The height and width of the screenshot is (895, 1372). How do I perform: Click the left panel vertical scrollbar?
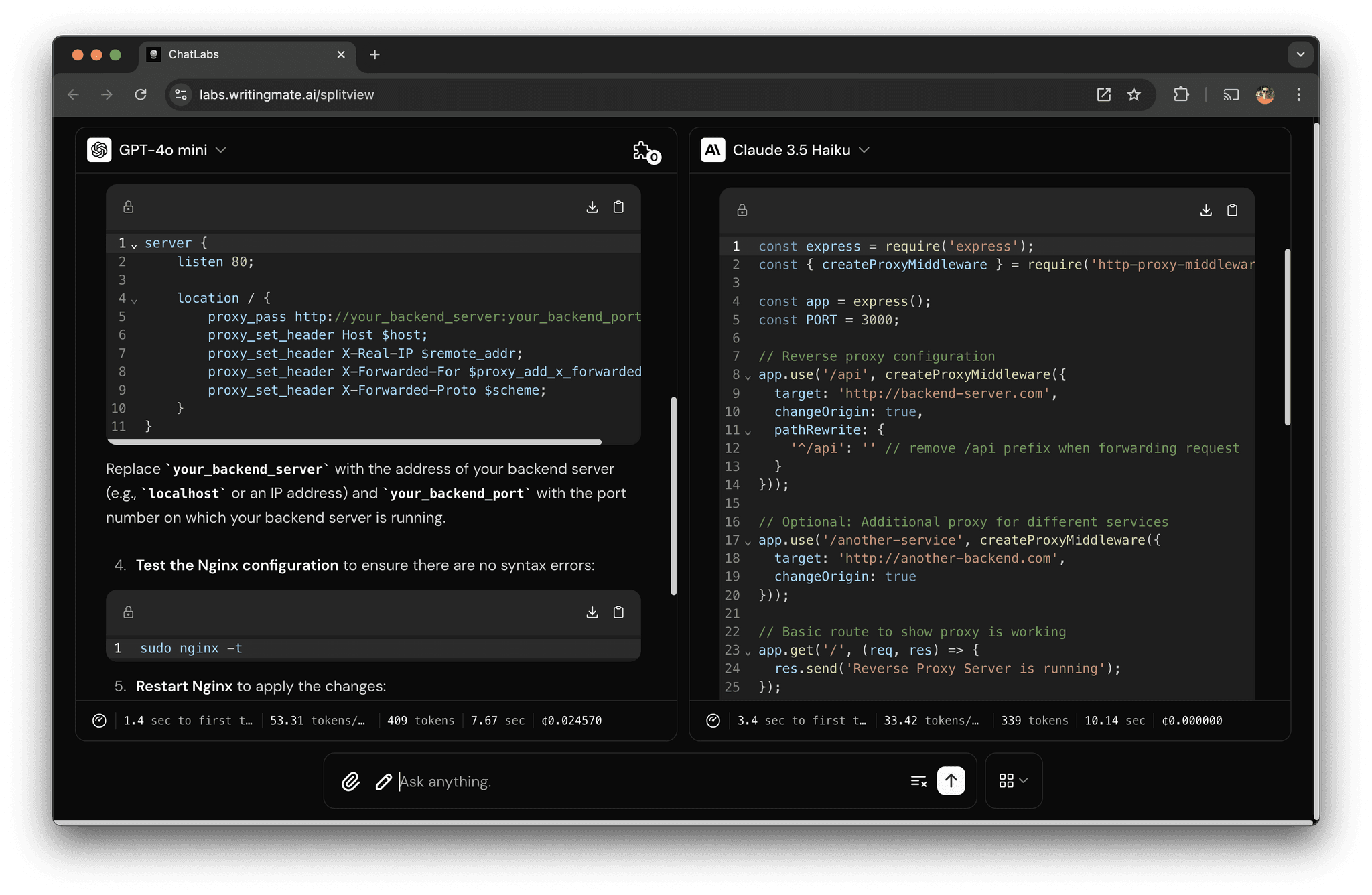pyautogui.click(x=673, y=496)
